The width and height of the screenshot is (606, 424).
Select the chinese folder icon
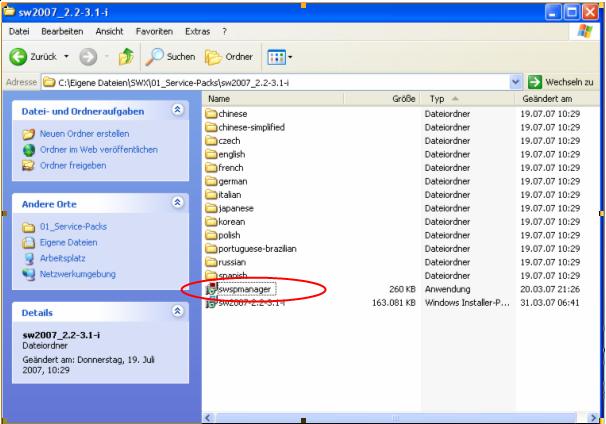coord(211,114)
